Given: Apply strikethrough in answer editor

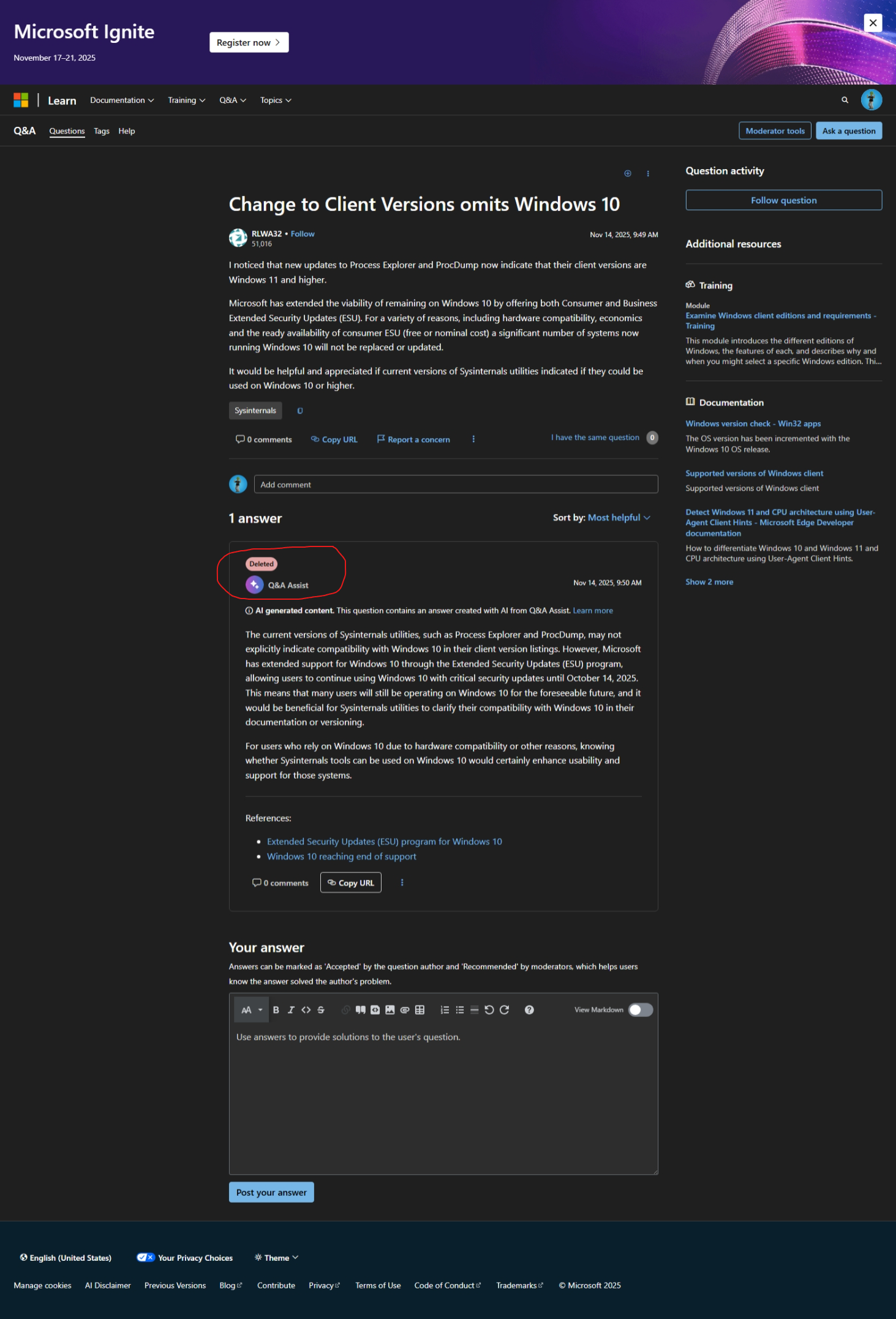Looking at the screenshot, I should tap(321, 1010).
